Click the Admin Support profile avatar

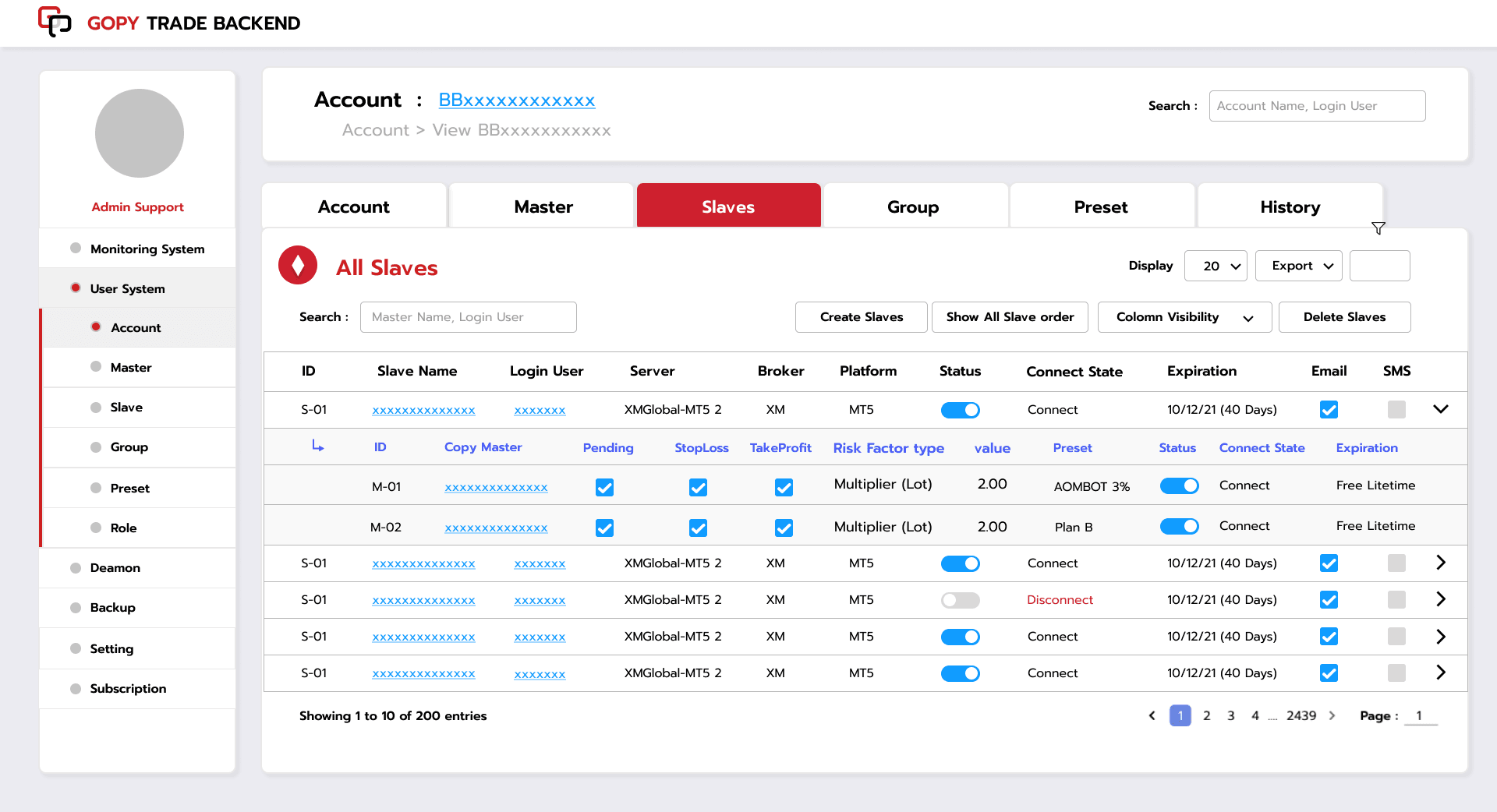(x=138, y=133)
